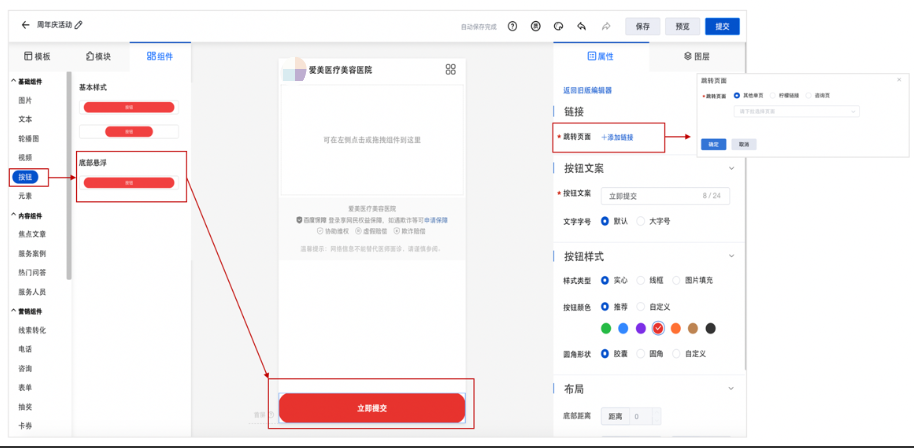Image resolution: width=914 pixels, height=448 pixels.
Task: Pick the orange color swatch
Action: point(676,329)
